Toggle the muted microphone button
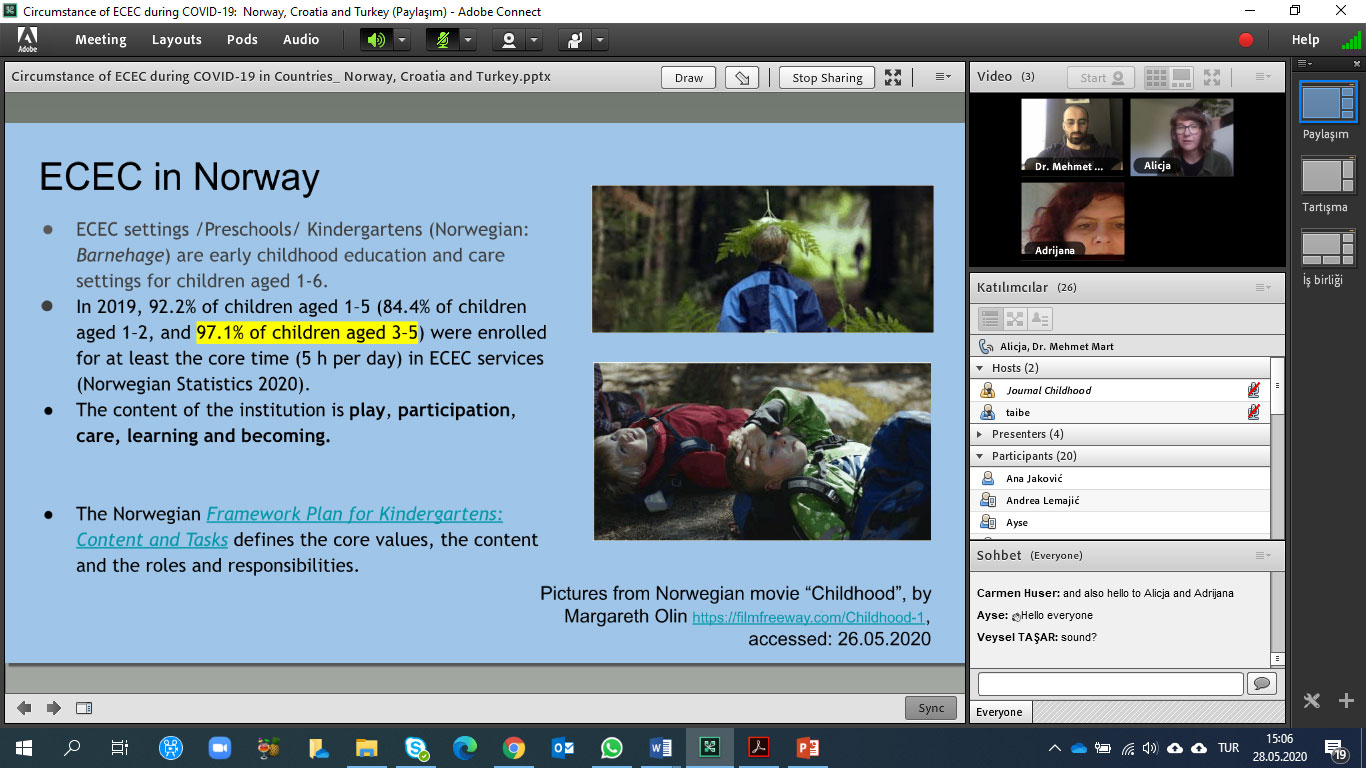Screen dimensions: 1366x768 (x=442, y=40)
